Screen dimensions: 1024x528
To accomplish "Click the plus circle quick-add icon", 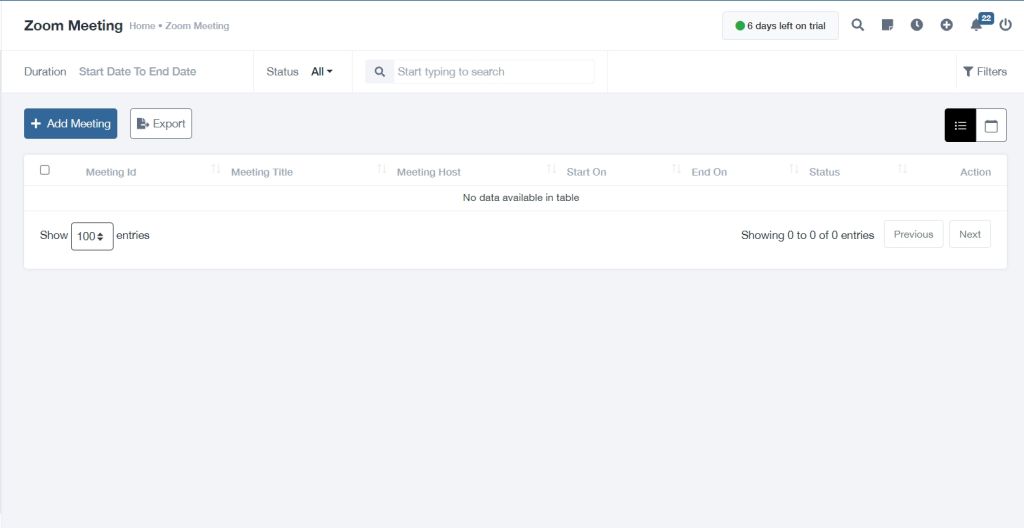I will click(946, 25).
